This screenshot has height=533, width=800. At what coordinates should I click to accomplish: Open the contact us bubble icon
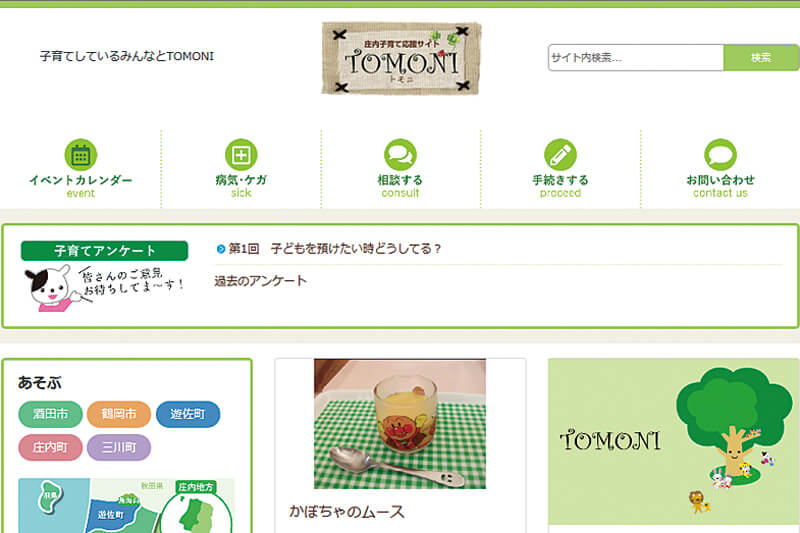click(720, 155)
